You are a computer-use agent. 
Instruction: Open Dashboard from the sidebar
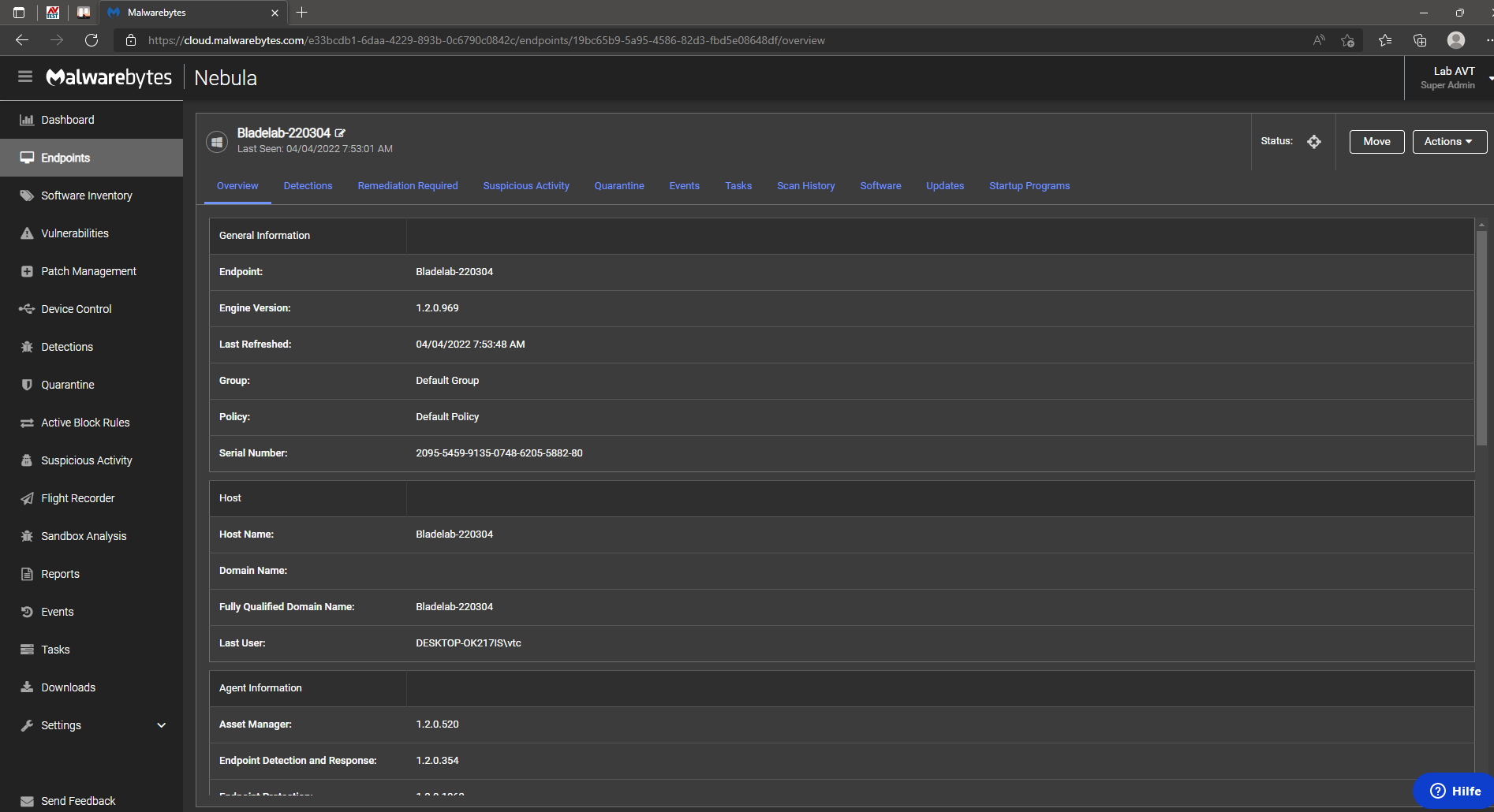point(67,120)
